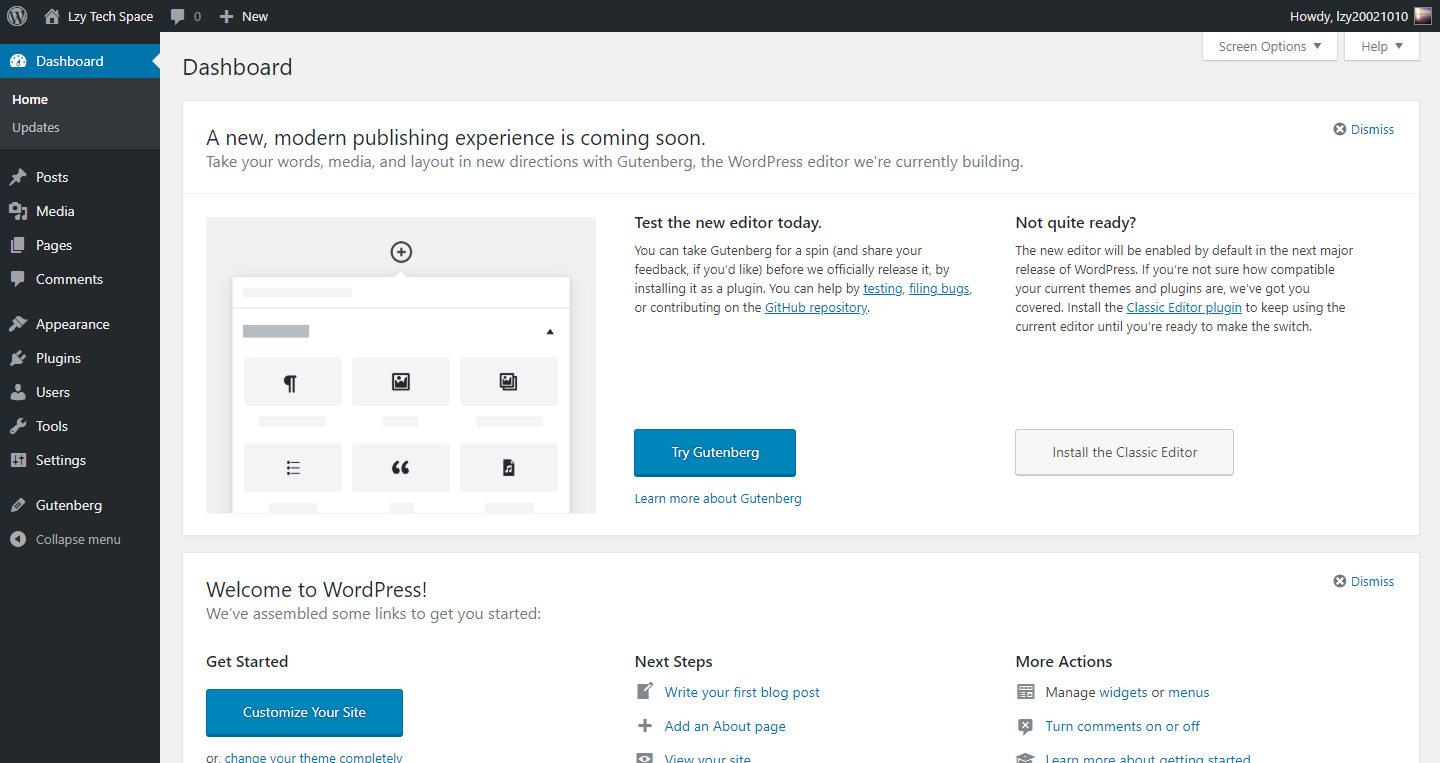Go to the Updates submenu item
Screen dimensions: 1440x763
(36, 127)
